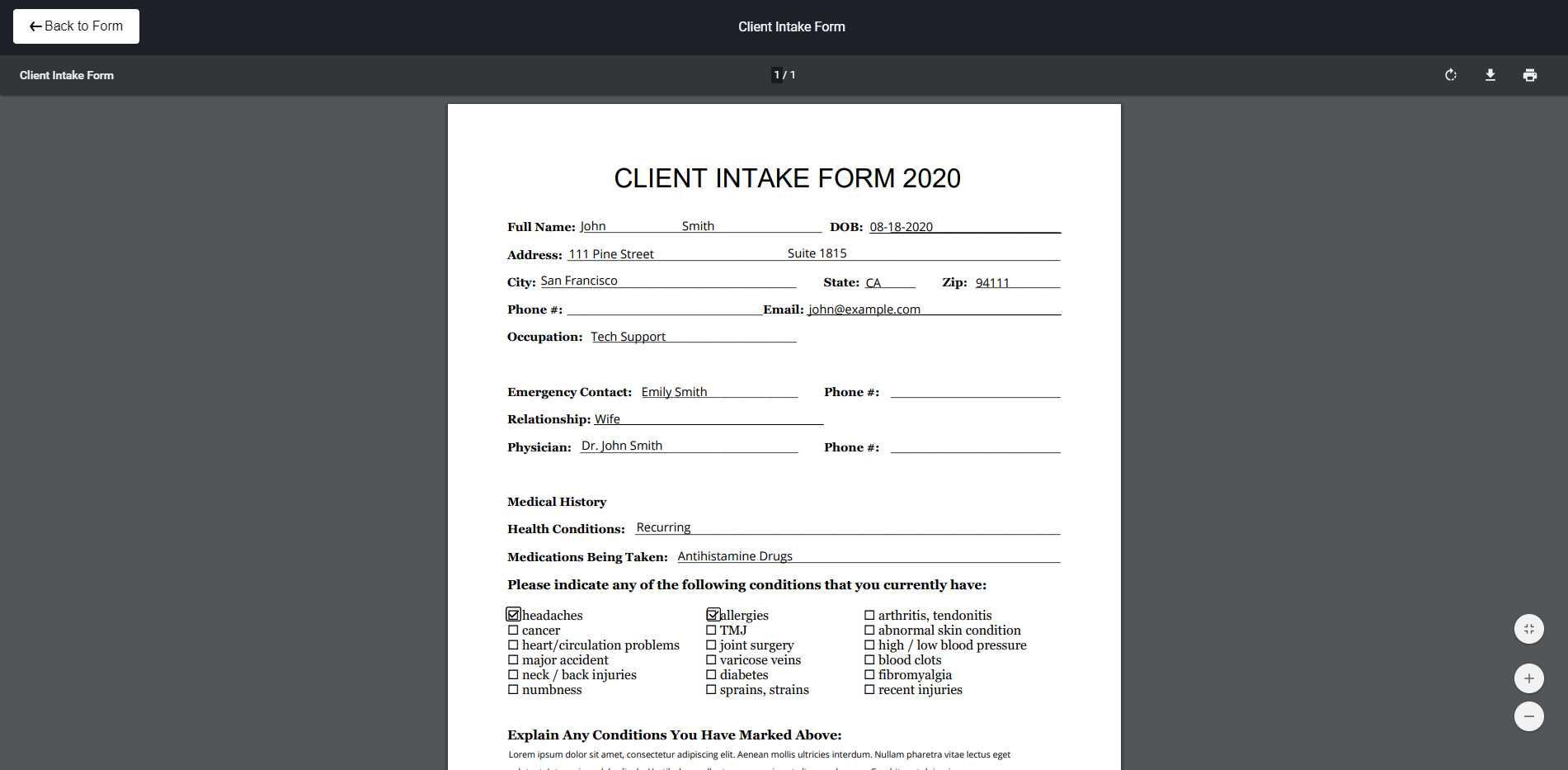Click the Occupation field Tech Support
The image size is (1568, 770).
tap(692, 337)
